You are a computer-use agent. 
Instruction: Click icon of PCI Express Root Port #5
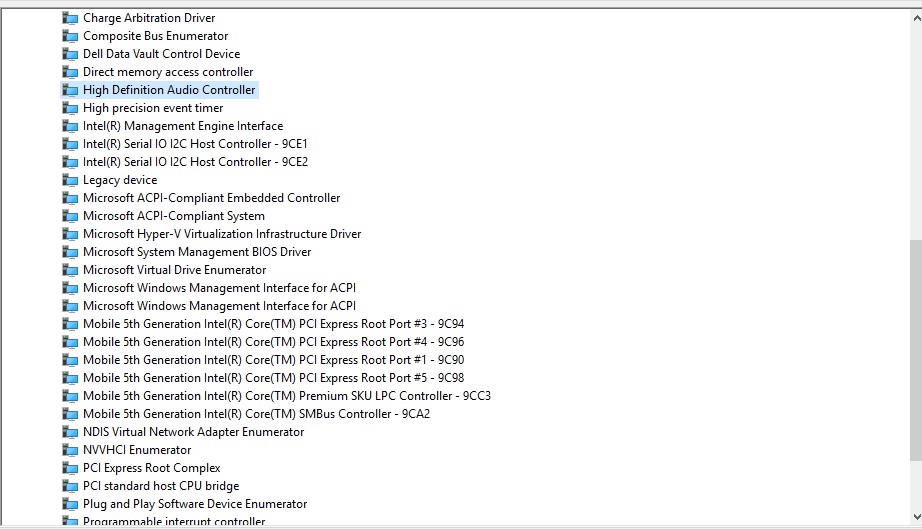[x=70, y=379]
